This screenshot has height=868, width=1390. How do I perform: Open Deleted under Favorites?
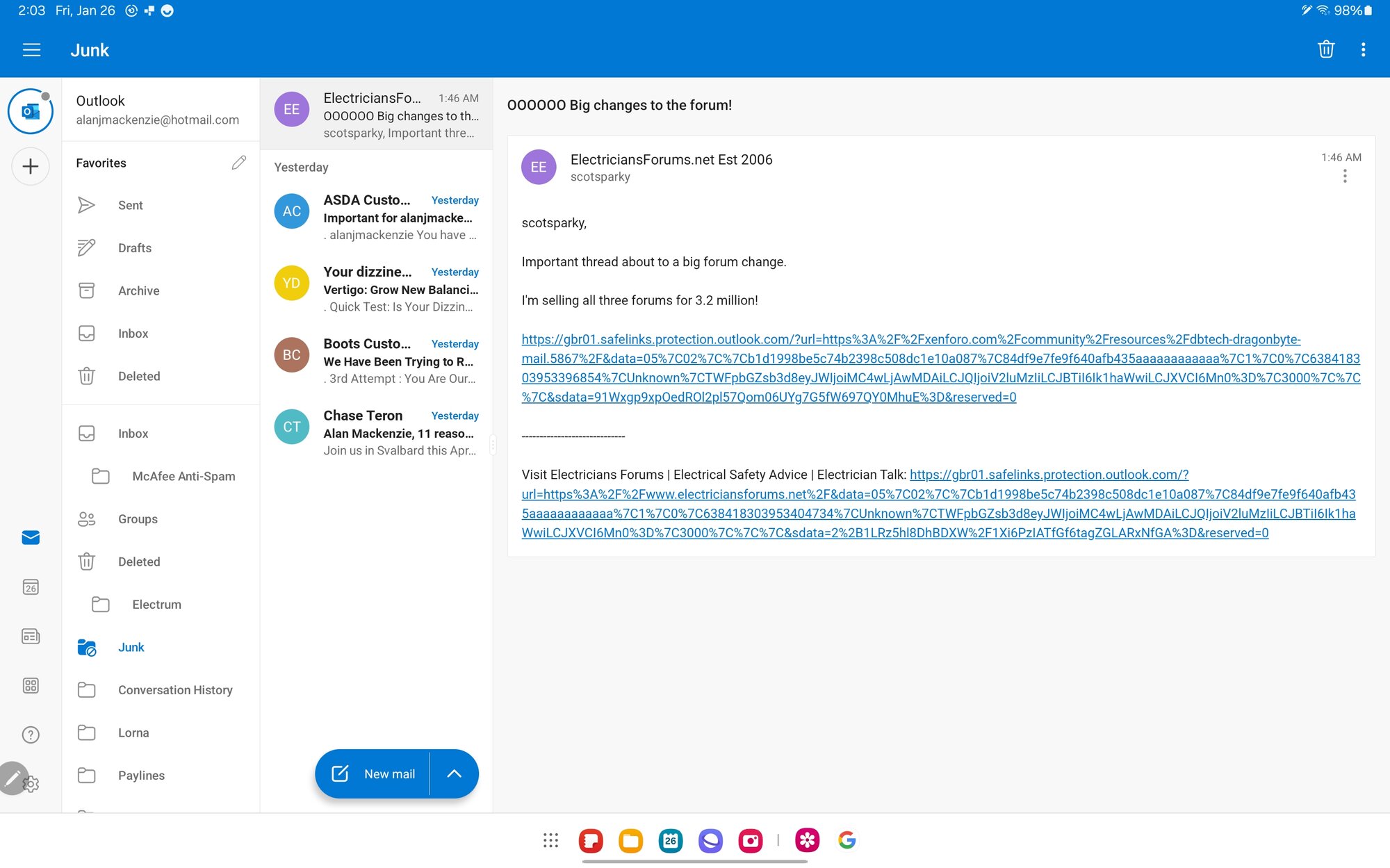click(x=161, y=376)
